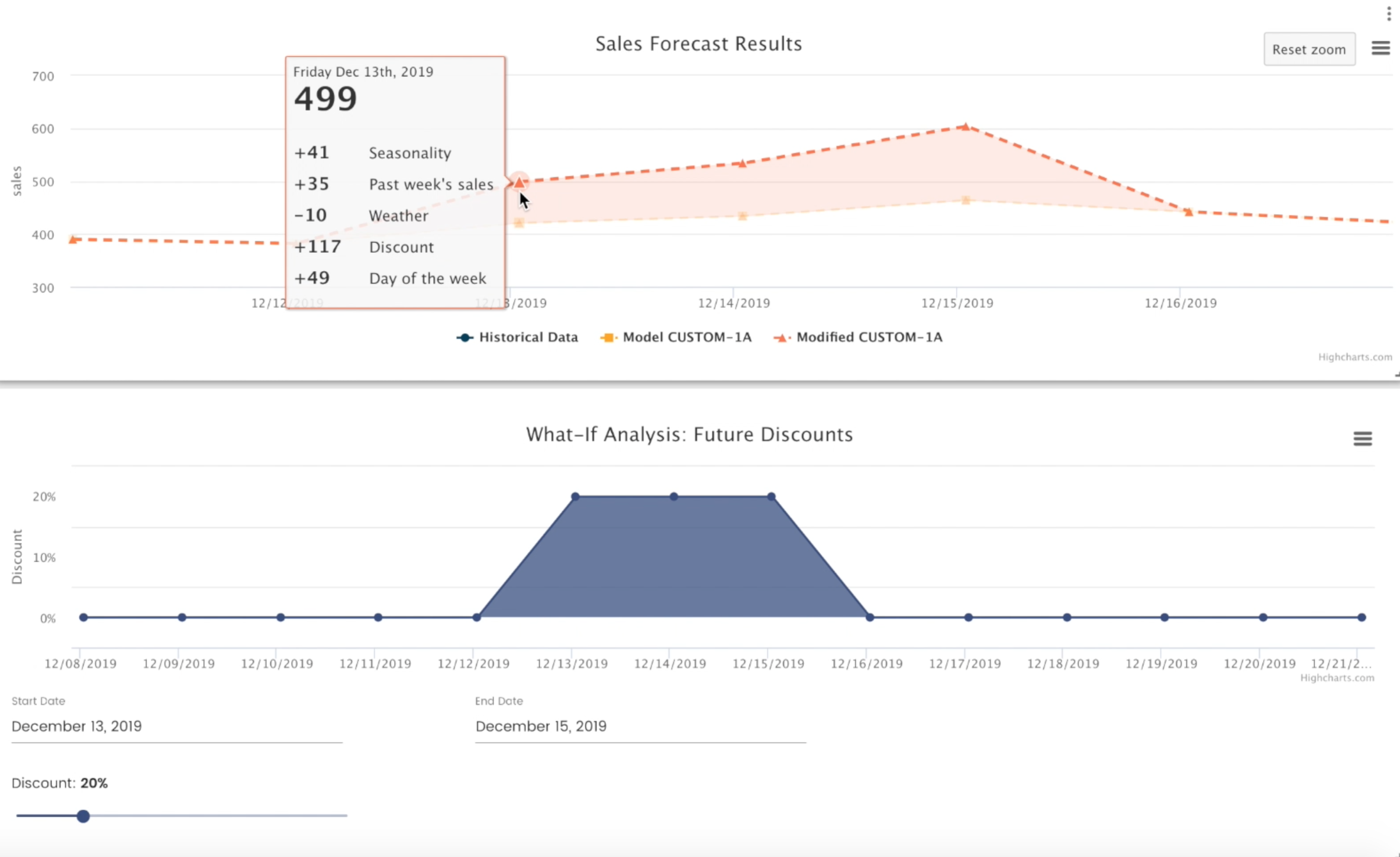1400x857 pixels.
Task: Click the 20% discount point at 12/15/2019
Action: coord(771,497)
